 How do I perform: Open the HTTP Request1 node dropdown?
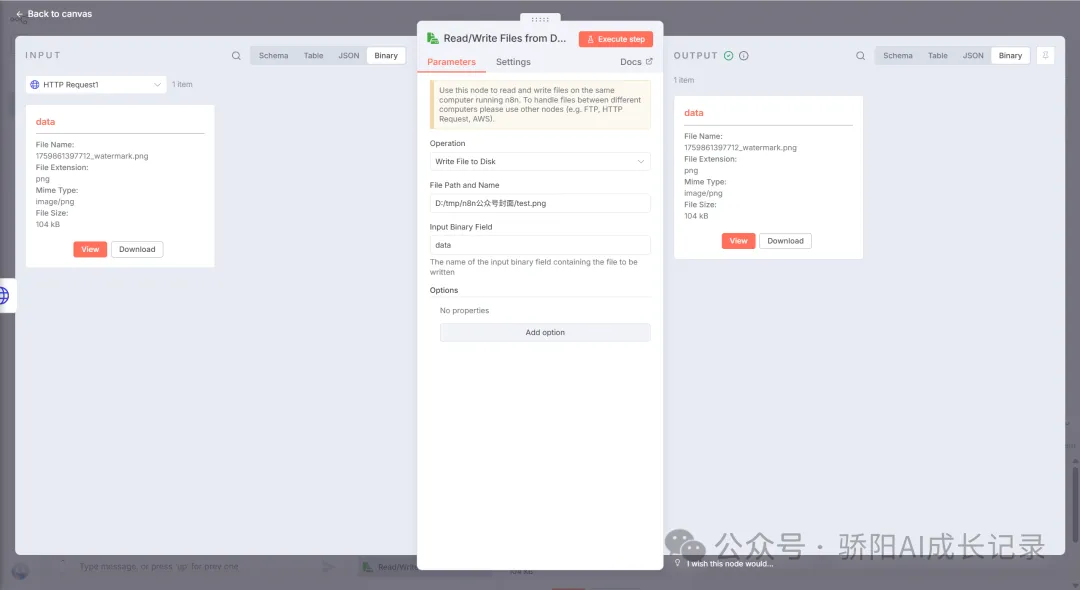pyautogui.click(x=96, y=85)
